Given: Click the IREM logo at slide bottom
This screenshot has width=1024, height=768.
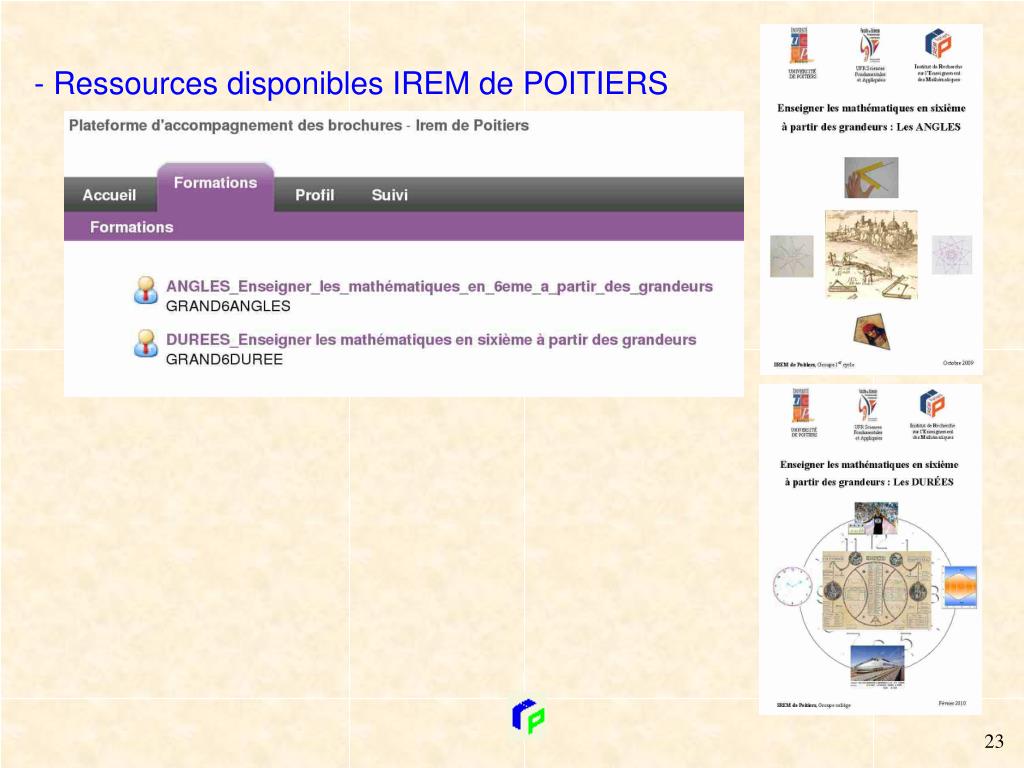Looking at the screenshot, I should point(528,716).
